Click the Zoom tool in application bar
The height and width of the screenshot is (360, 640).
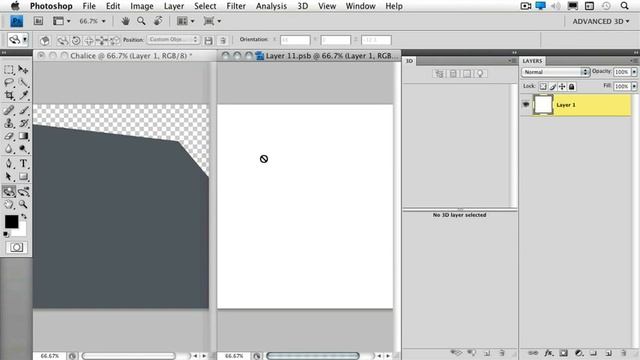click(141, 21)
